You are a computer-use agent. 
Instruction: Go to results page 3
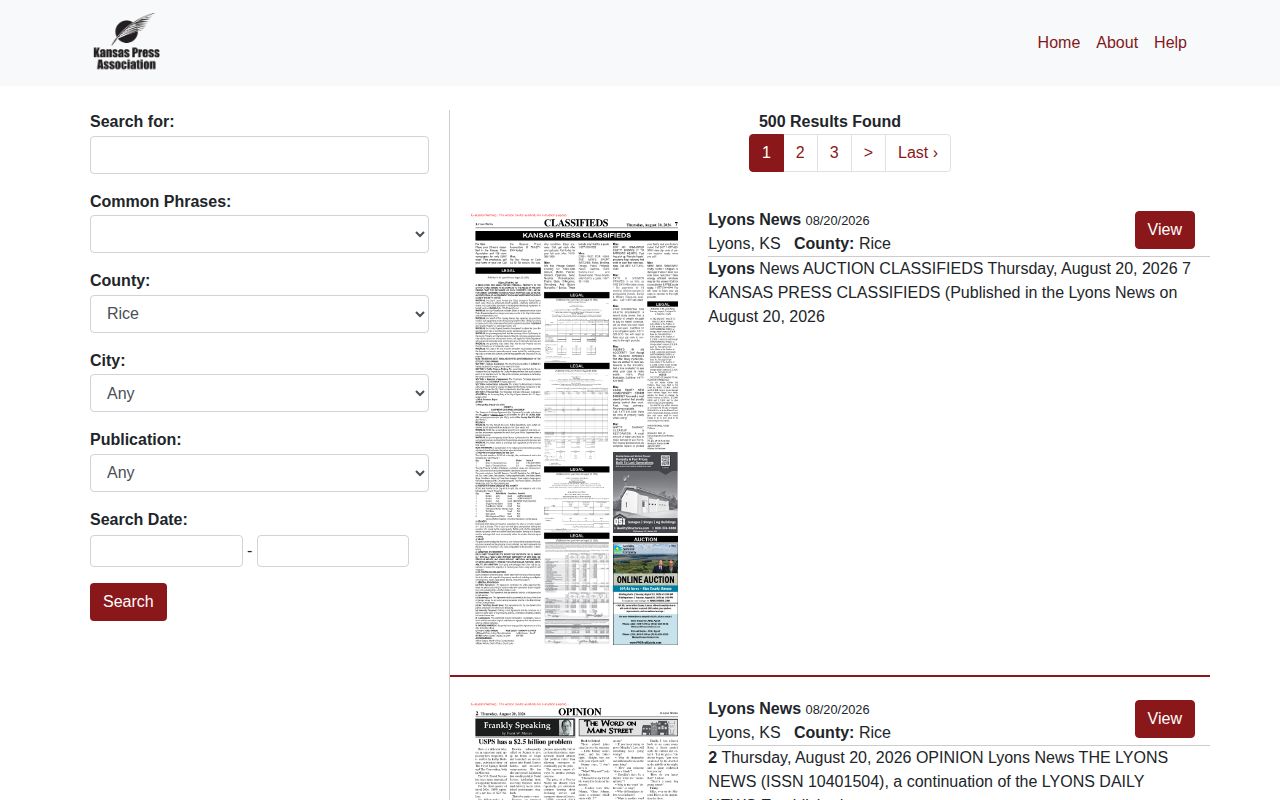pos(834,153)
